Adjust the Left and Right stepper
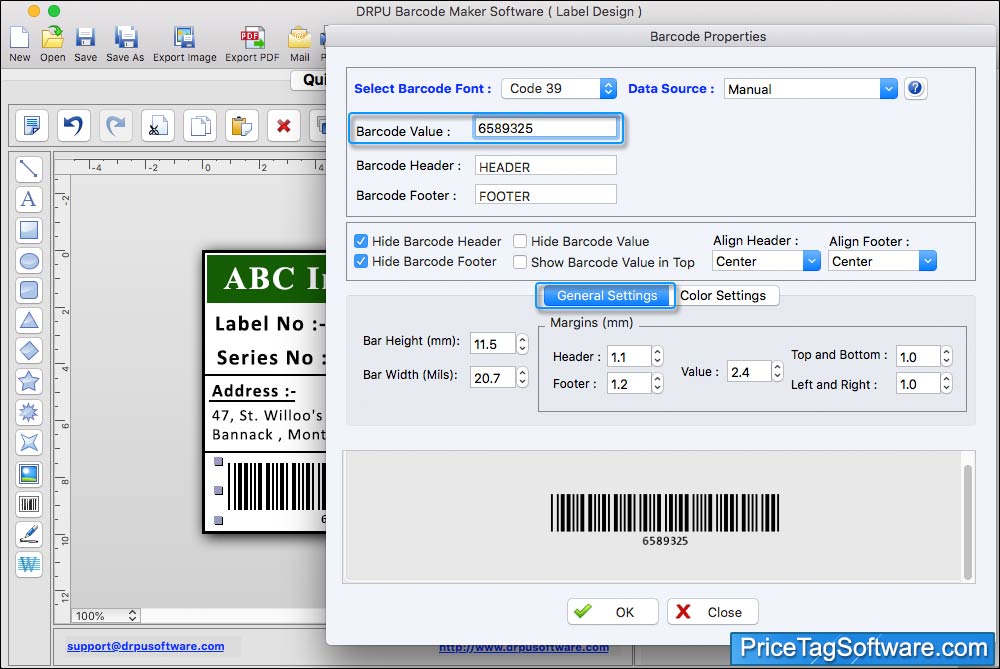The height and width of the screenshot is (669, 1000). click(946, 383)
